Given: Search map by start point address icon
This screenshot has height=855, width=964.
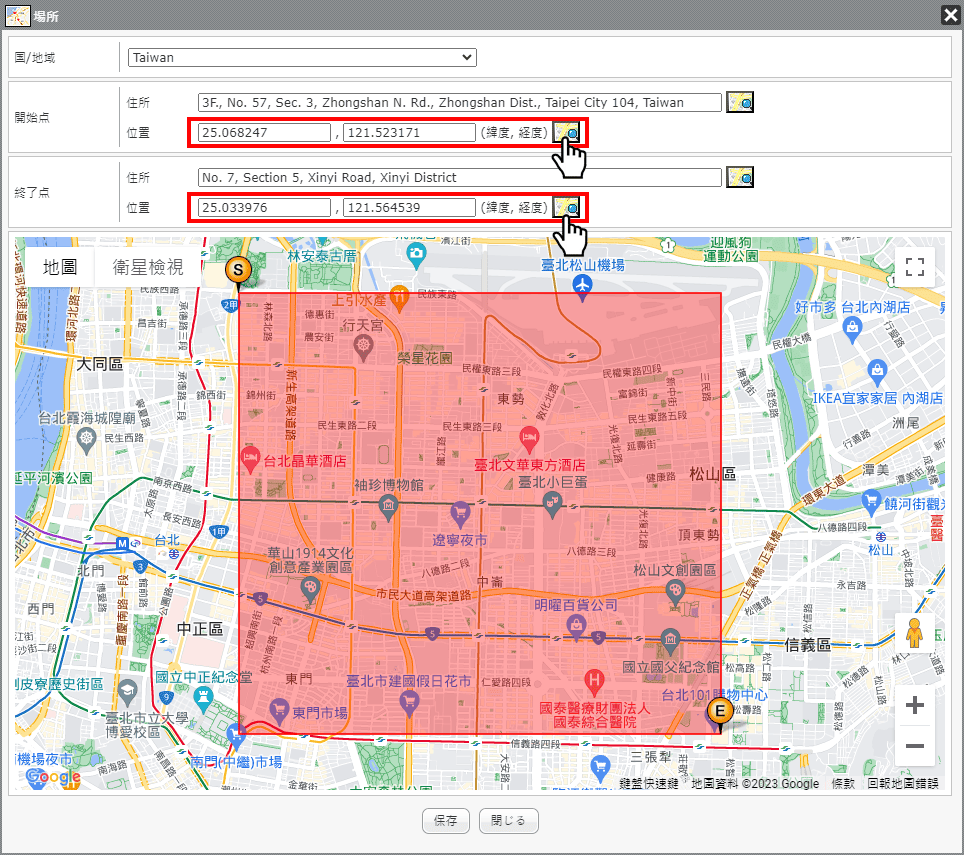Looking at the screenshot, I should (740, 102).
